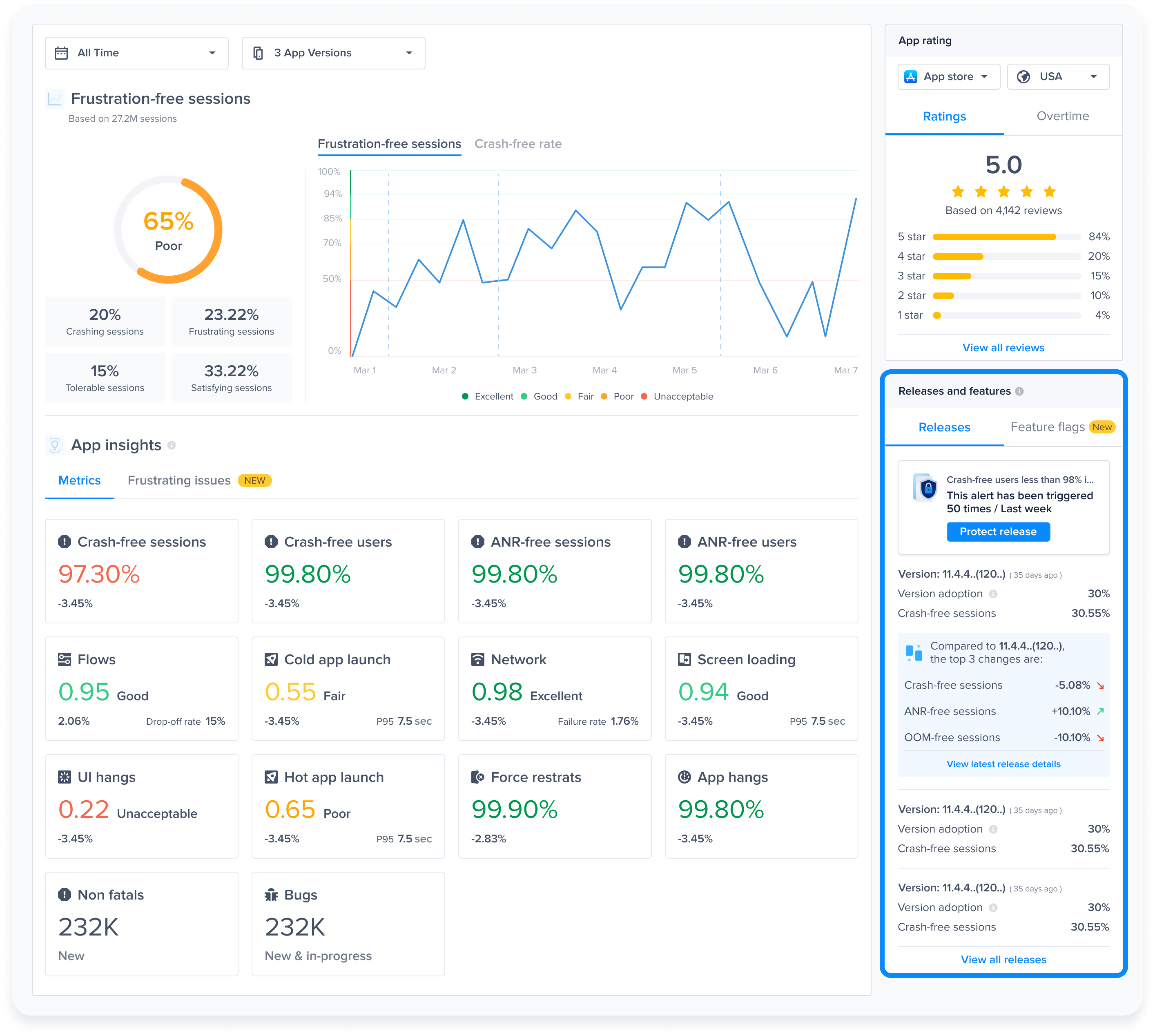Viewport: 1155px width, 1036px height.
Task: Click the Screen loading icon
Action: [x=684, y=659]
